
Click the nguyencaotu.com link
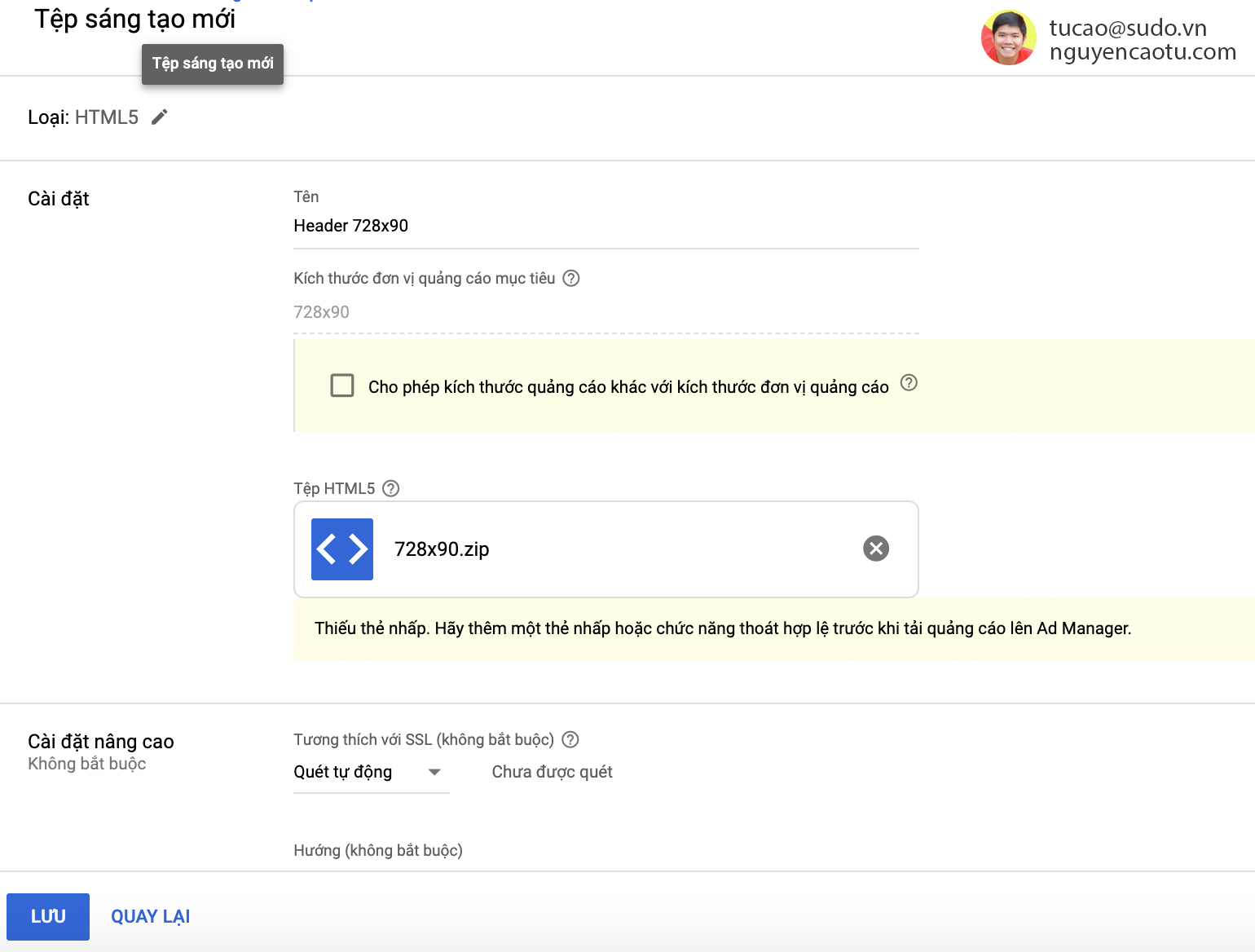[1143, 51]
